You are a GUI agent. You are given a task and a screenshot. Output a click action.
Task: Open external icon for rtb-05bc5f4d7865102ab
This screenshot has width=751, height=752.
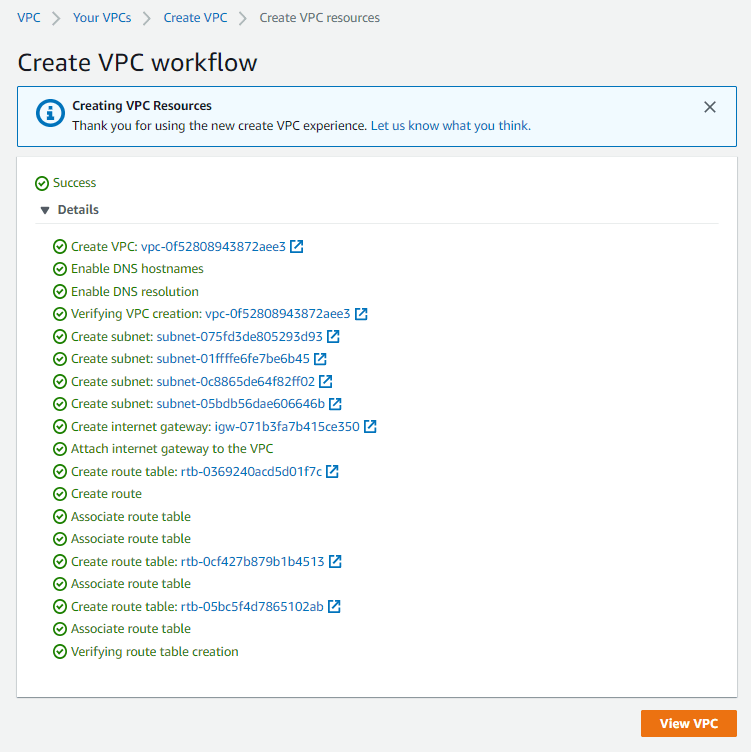pyautogui.click(x=334, y=606)
